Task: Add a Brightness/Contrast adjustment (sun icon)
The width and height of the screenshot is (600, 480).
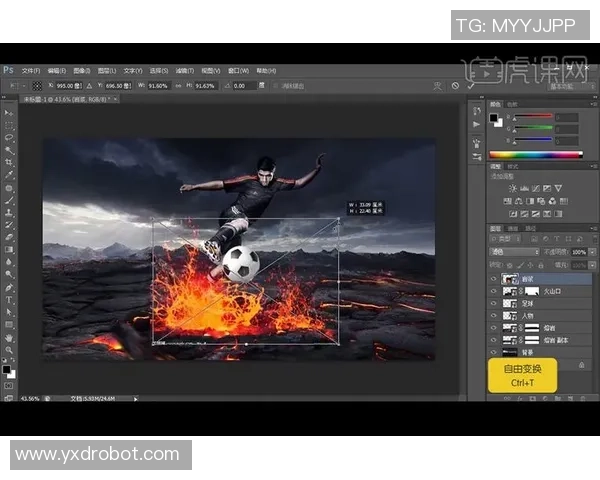Action: (x=513, y=188)
